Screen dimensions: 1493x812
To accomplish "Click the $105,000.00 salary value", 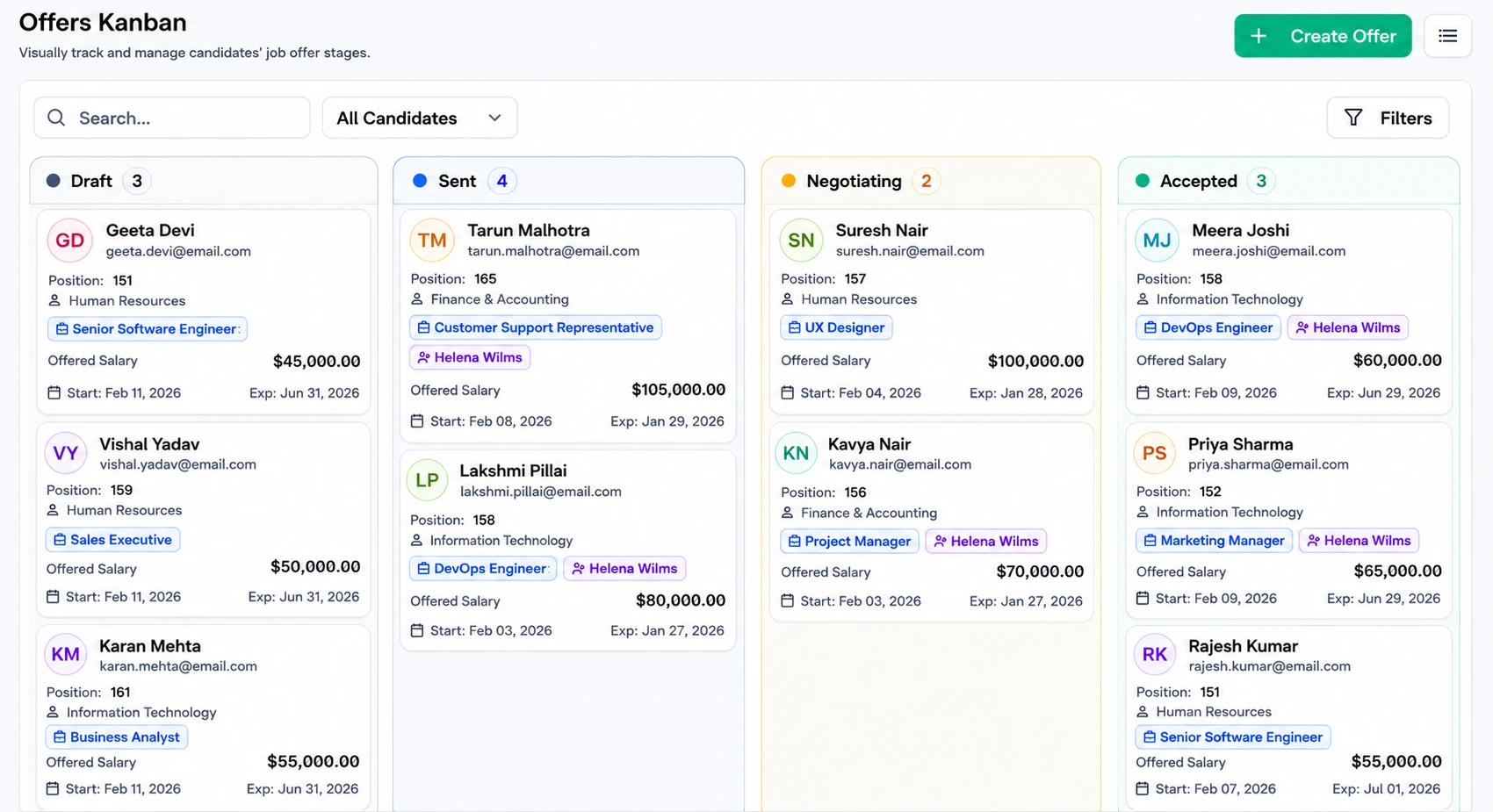I will coord(679,390).
